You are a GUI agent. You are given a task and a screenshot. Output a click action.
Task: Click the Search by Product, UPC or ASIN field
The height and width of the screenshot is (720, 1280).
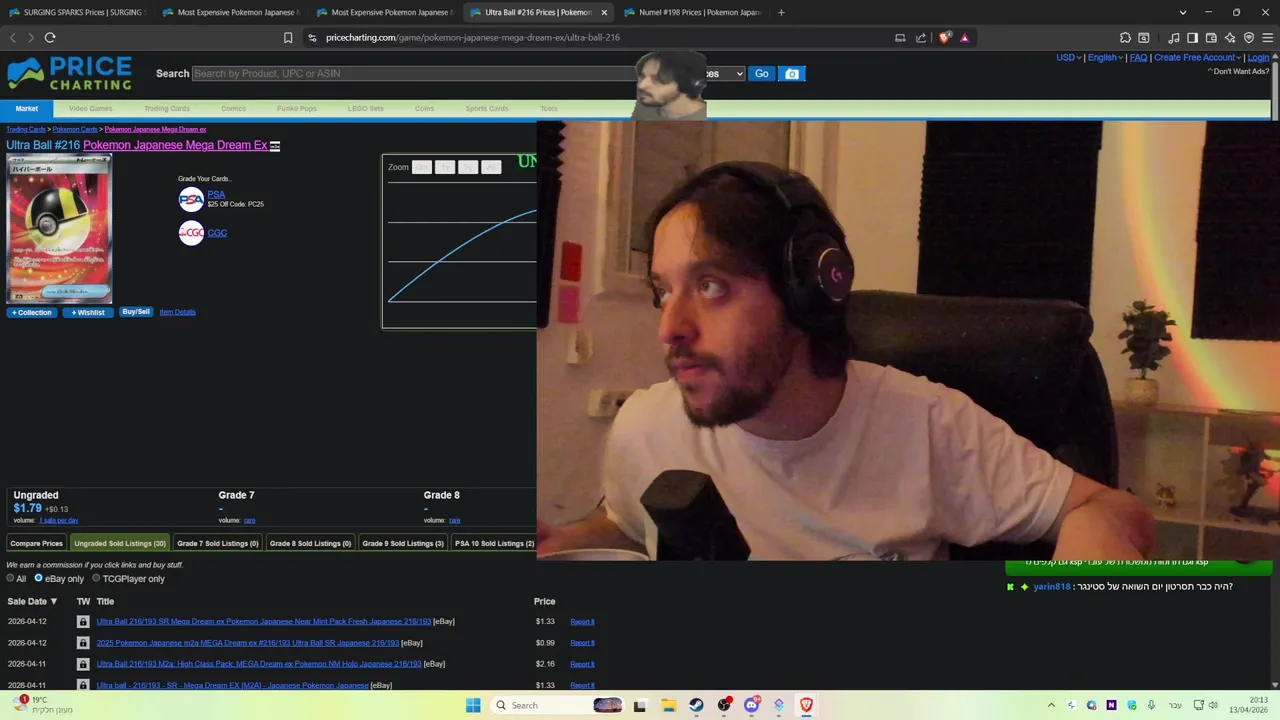point(415,74)
